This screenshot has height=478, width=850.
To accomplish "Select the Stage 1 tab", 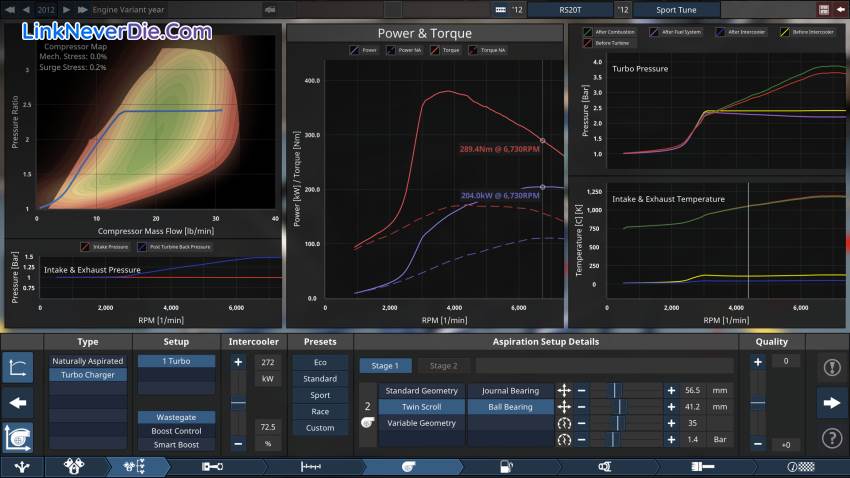I will [385, 366].
